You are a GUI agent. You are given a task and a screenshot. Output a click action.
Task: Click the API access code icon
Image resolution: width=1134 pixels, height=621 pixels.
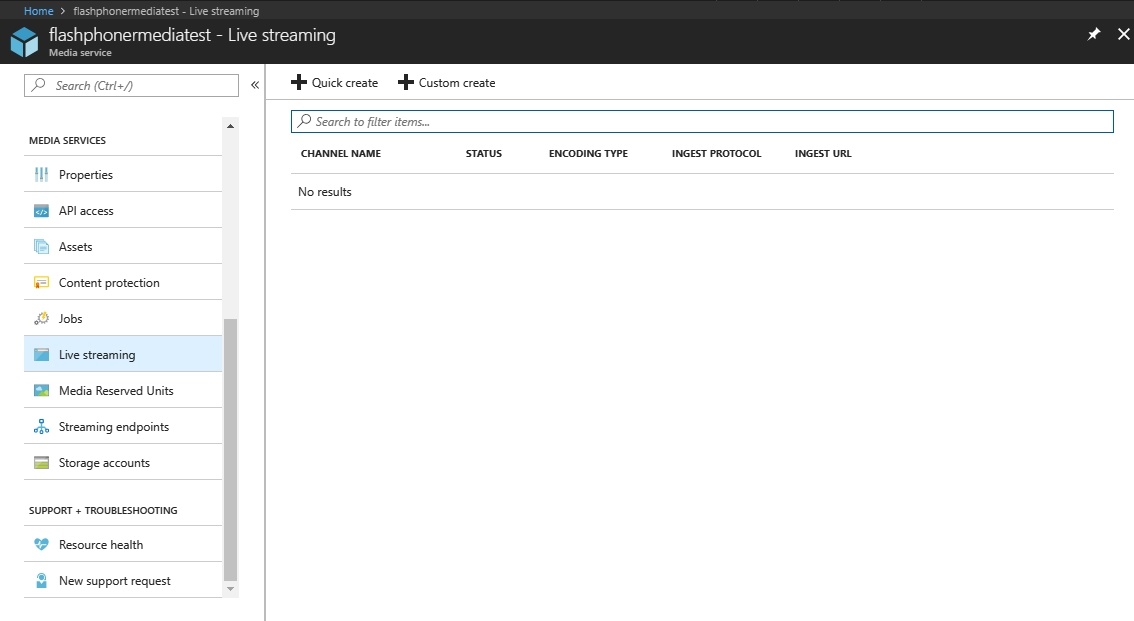(x=41, y=211)
